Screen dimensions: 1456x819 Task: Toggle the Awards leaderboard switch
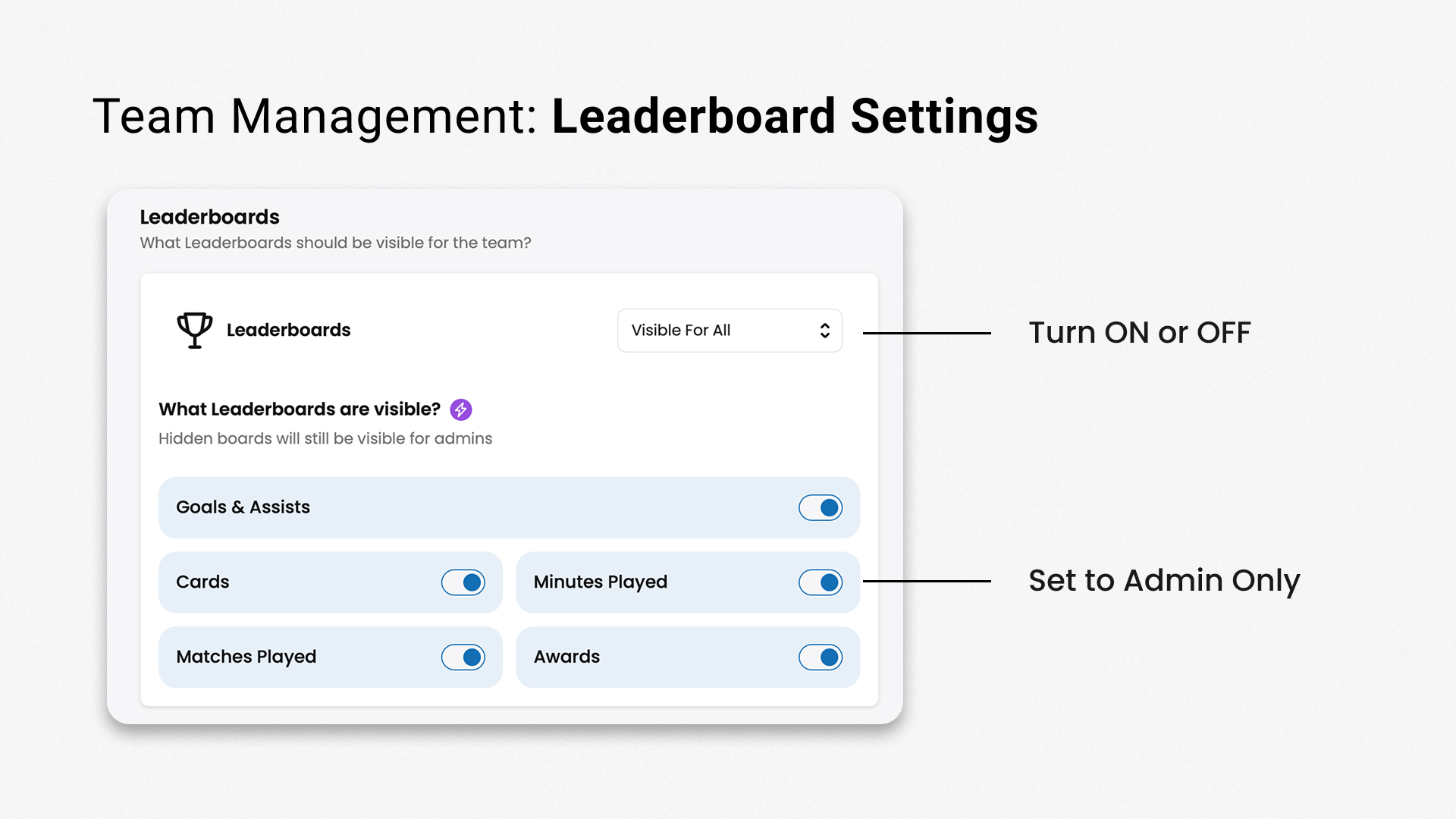click(x=821, y=657)
